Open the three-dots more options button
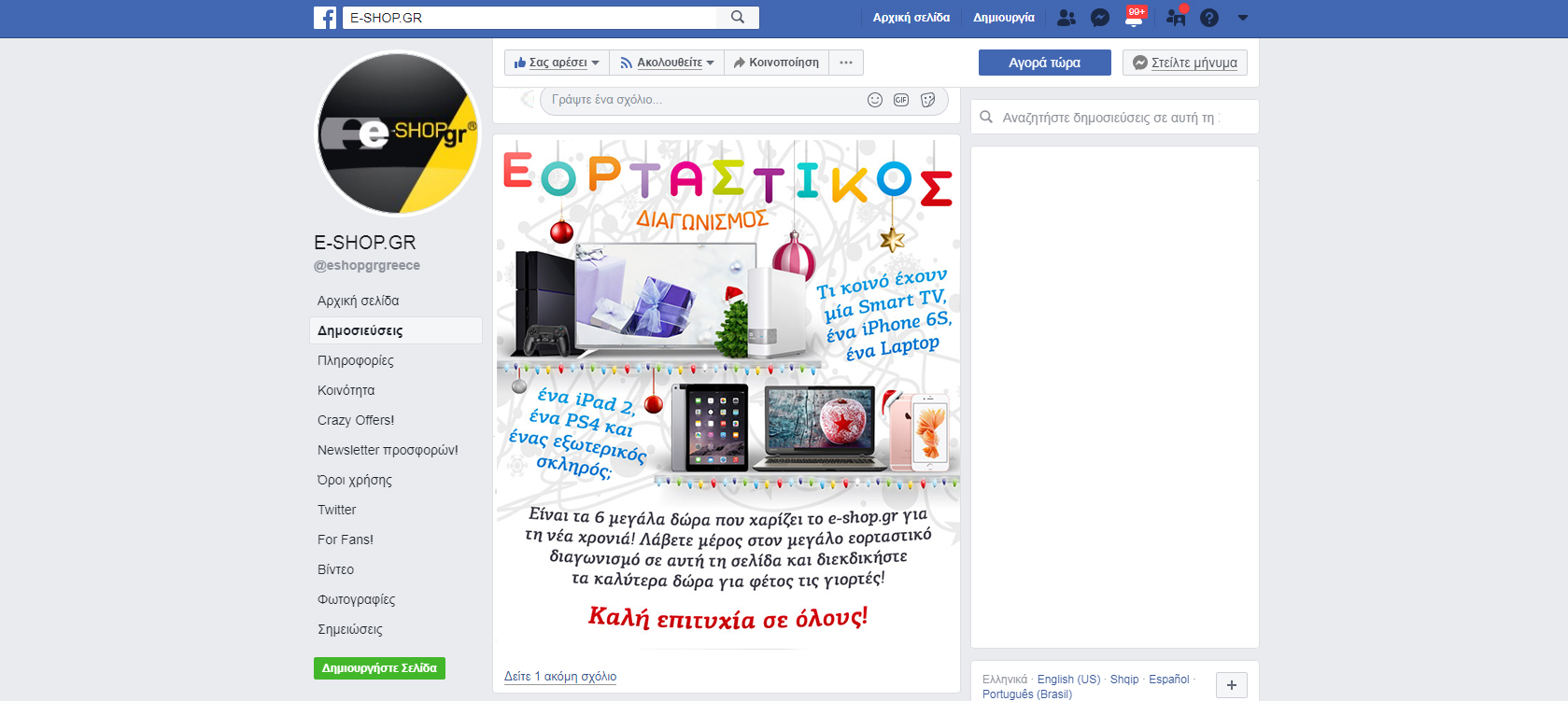This screenshot has width=1568, height=701. (x=846, y=63)
